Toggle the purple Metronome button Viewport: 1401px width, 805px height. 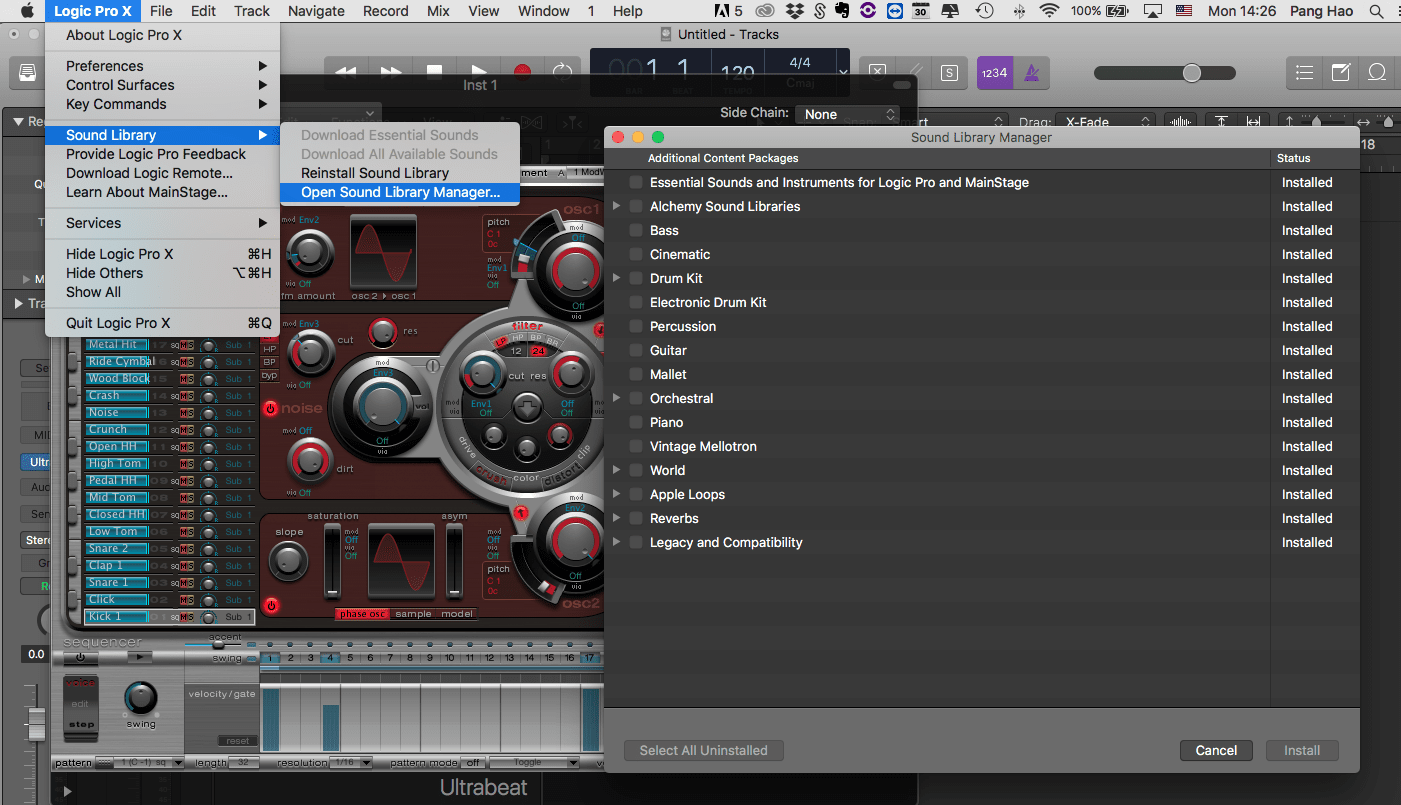[x=1031, y=73]
